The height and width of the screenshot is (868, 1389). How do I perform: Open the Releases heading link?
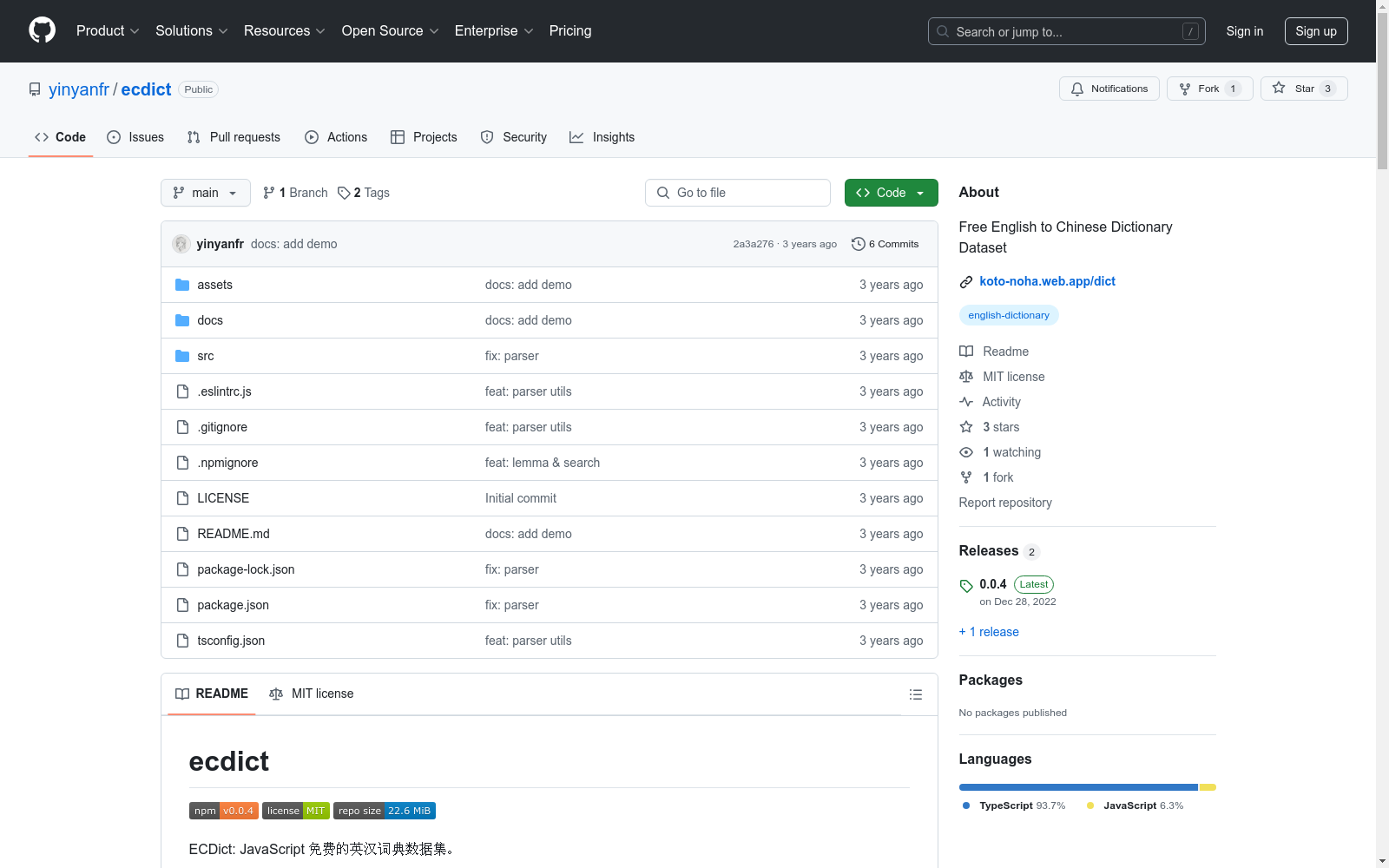[989, 551]
